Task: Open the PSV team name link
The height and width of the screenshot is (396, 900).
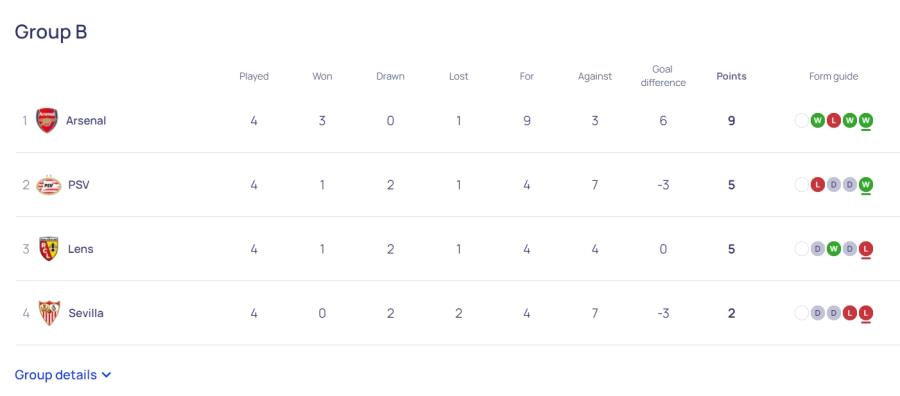Action: 79,185
